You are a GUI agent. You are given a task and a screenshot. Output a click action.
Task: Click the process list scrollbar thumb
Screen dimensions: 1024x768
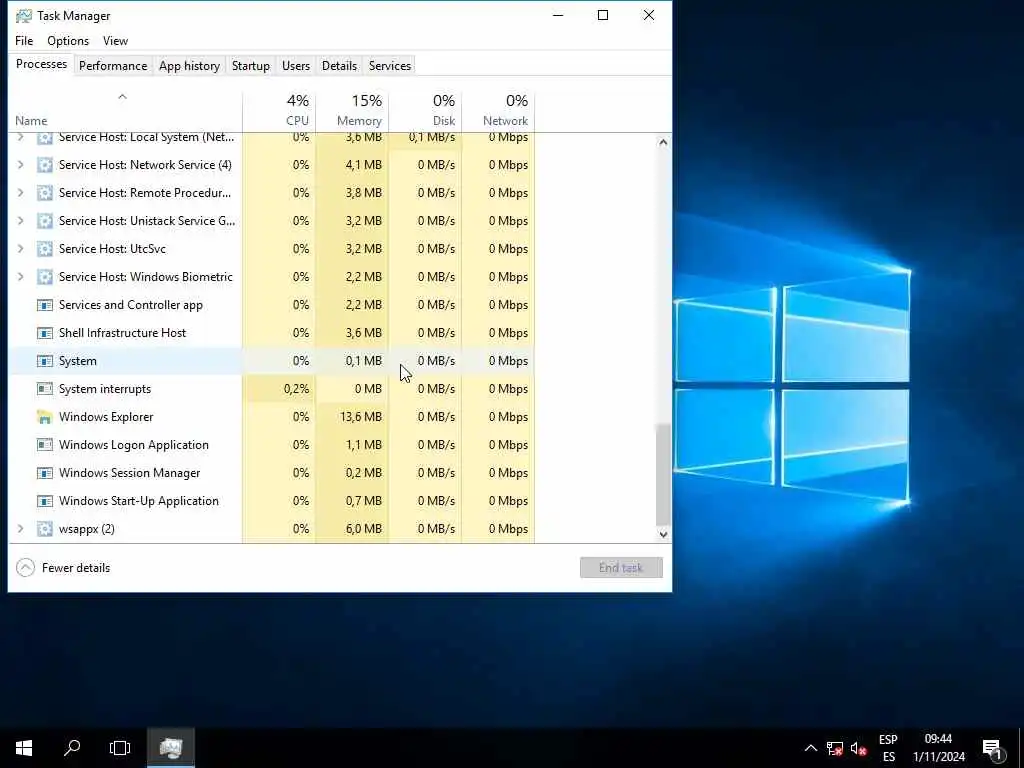click(x=663, y=474)
